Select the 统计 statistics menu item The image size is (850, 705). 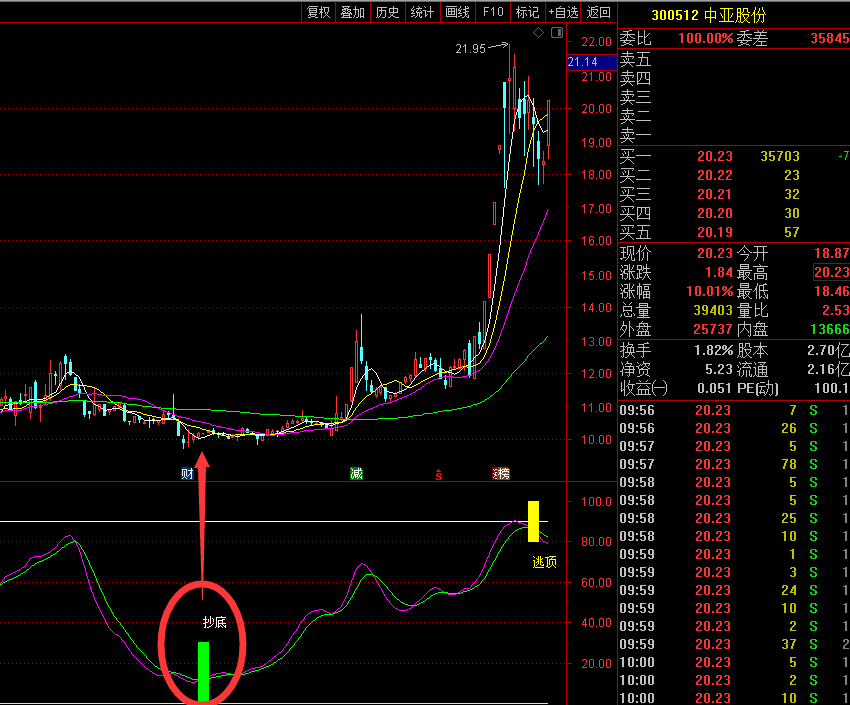point(422,12)
